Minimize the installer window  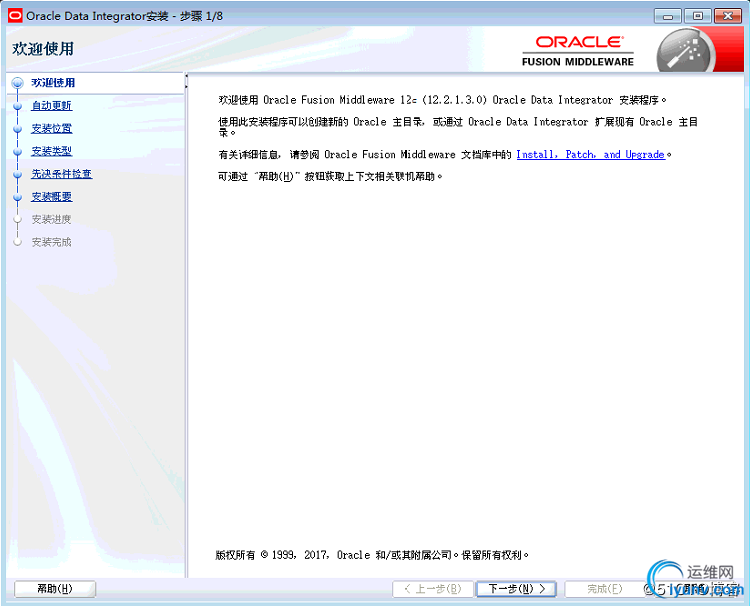(x=668, y=16)
